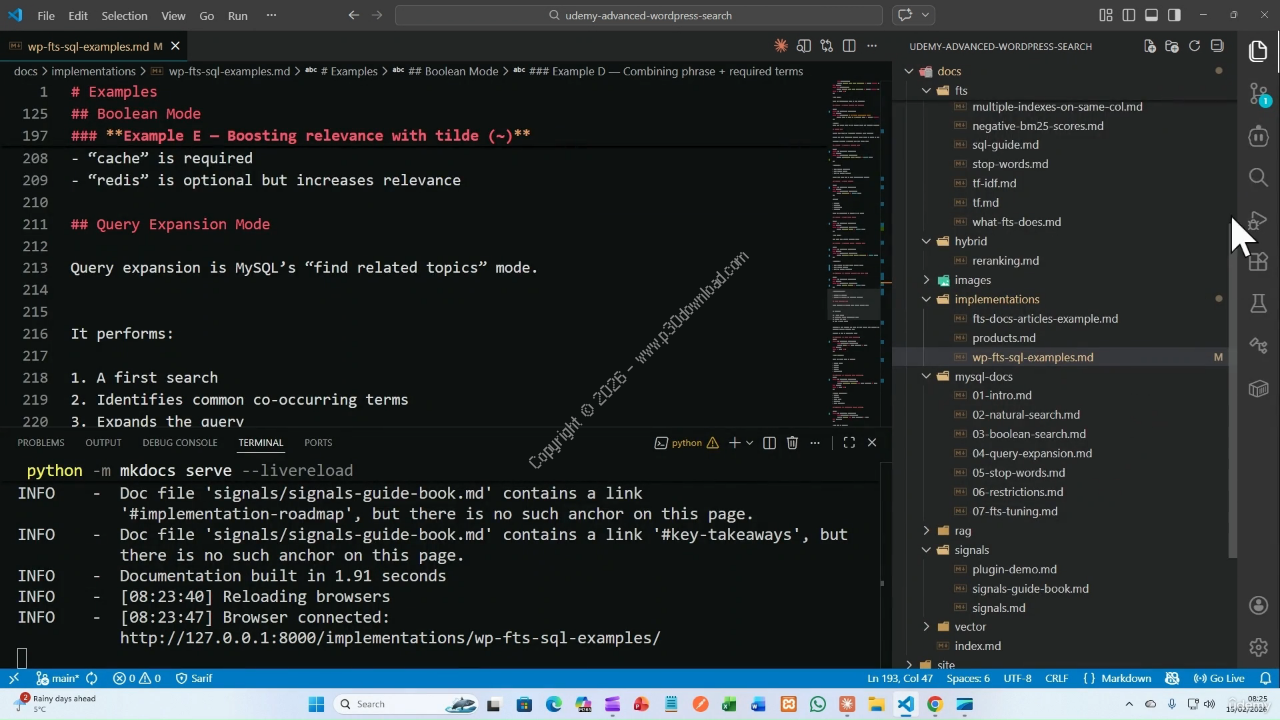
Task: Toggle the primary side bar layout button
Action: tap(1129, 15)
